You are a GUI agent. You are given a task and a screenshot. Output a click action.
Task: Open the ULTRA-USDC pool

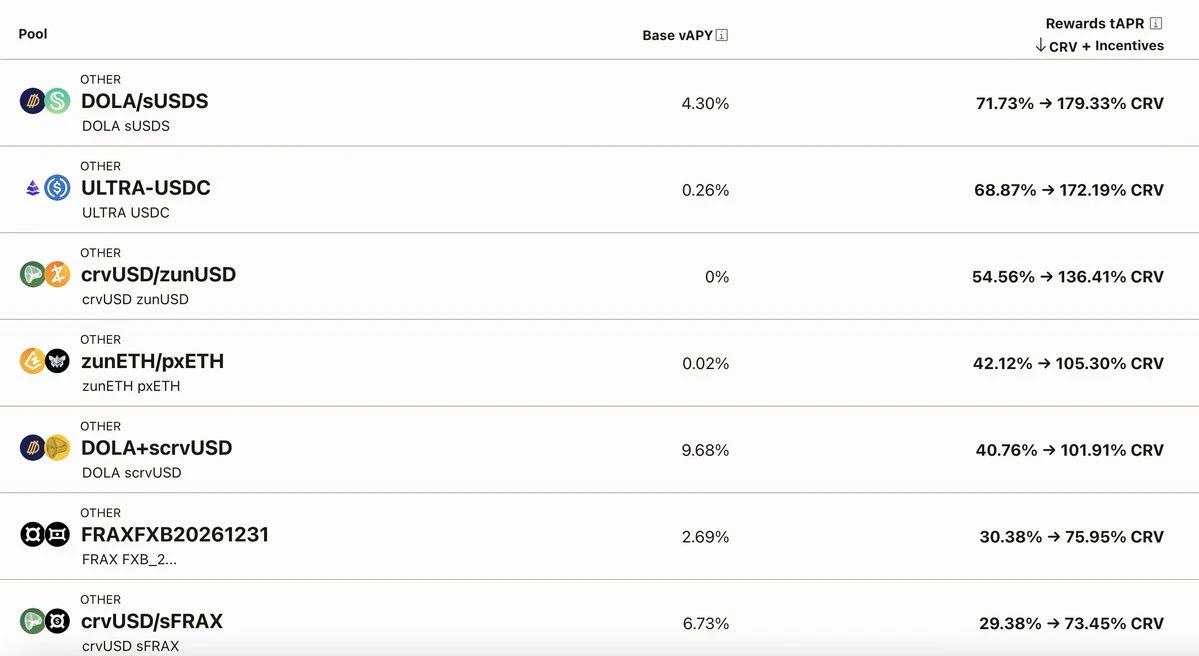tap(147, 188)
